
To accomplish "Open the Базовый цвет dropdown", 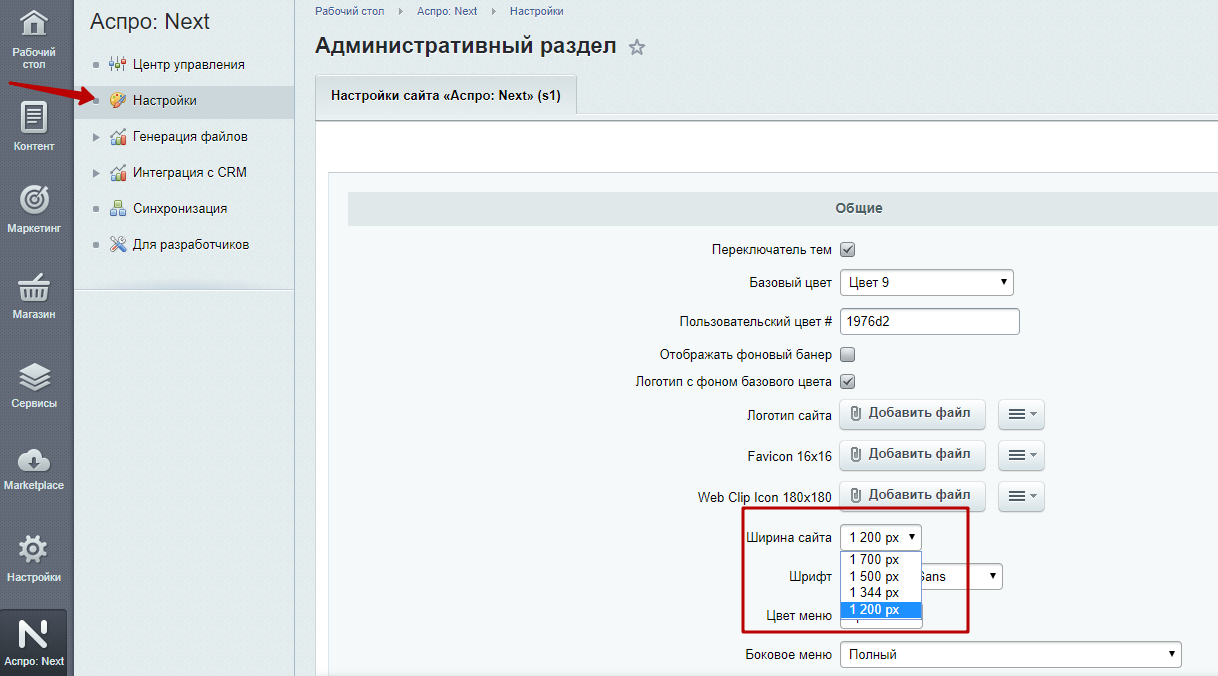I will click(x=927, y=283).
